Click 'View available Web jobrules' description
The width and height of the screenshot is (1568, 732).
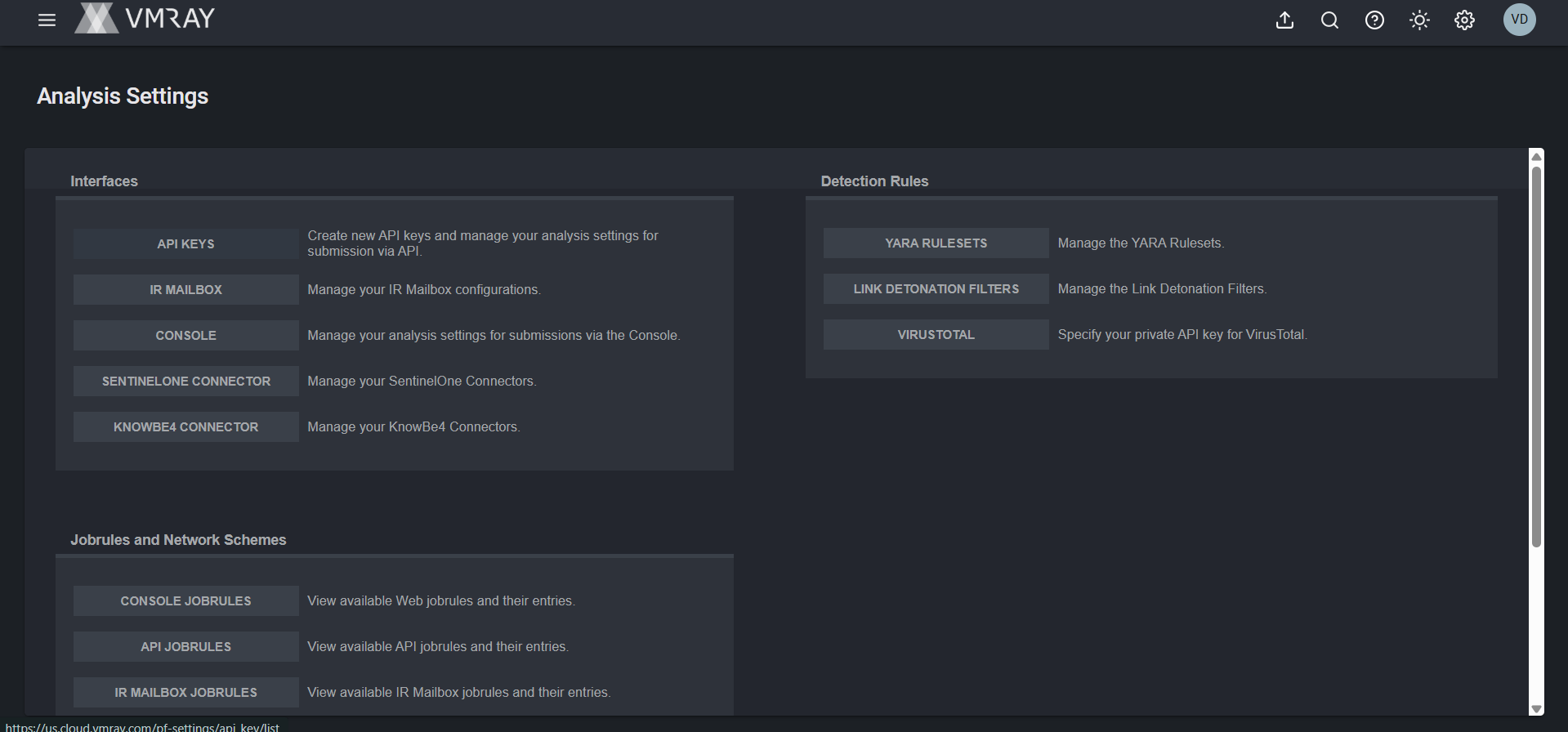point(441,600)
